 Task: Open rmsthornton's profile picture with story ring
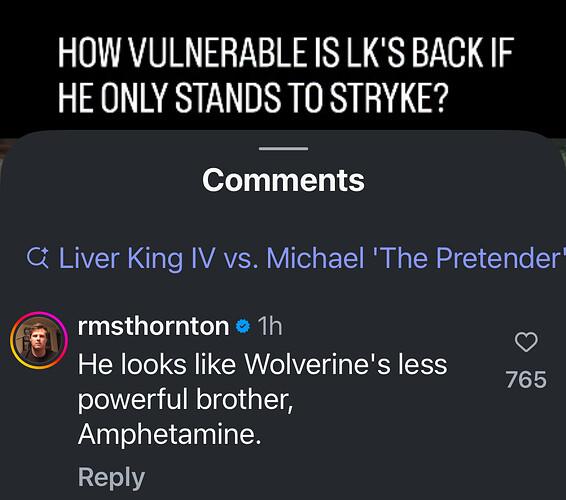[x=39, y=340]
